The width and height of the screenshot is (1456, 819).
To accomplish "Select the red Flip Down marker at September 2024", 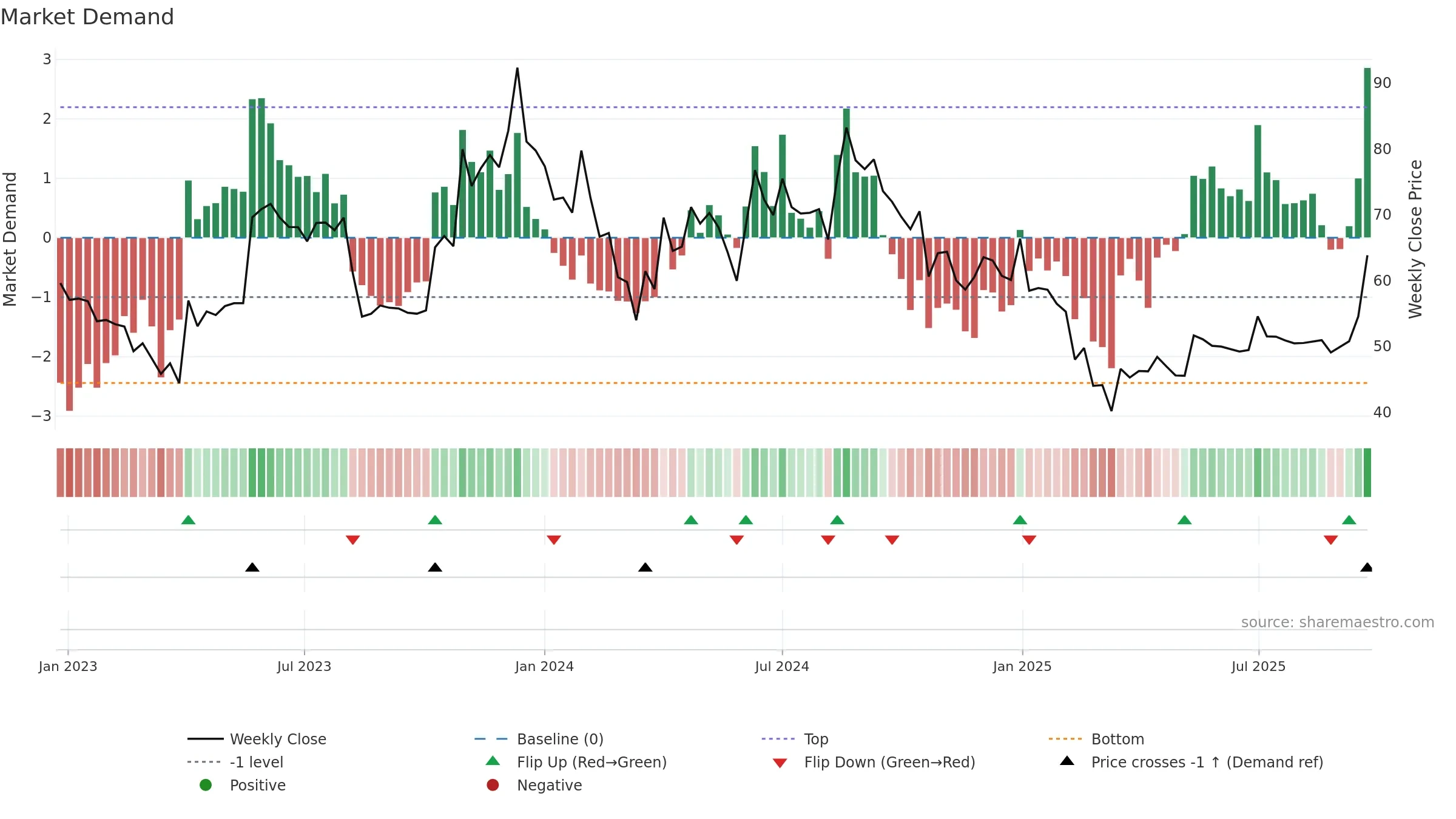I will pyautogui.click(x=892, y=540).
